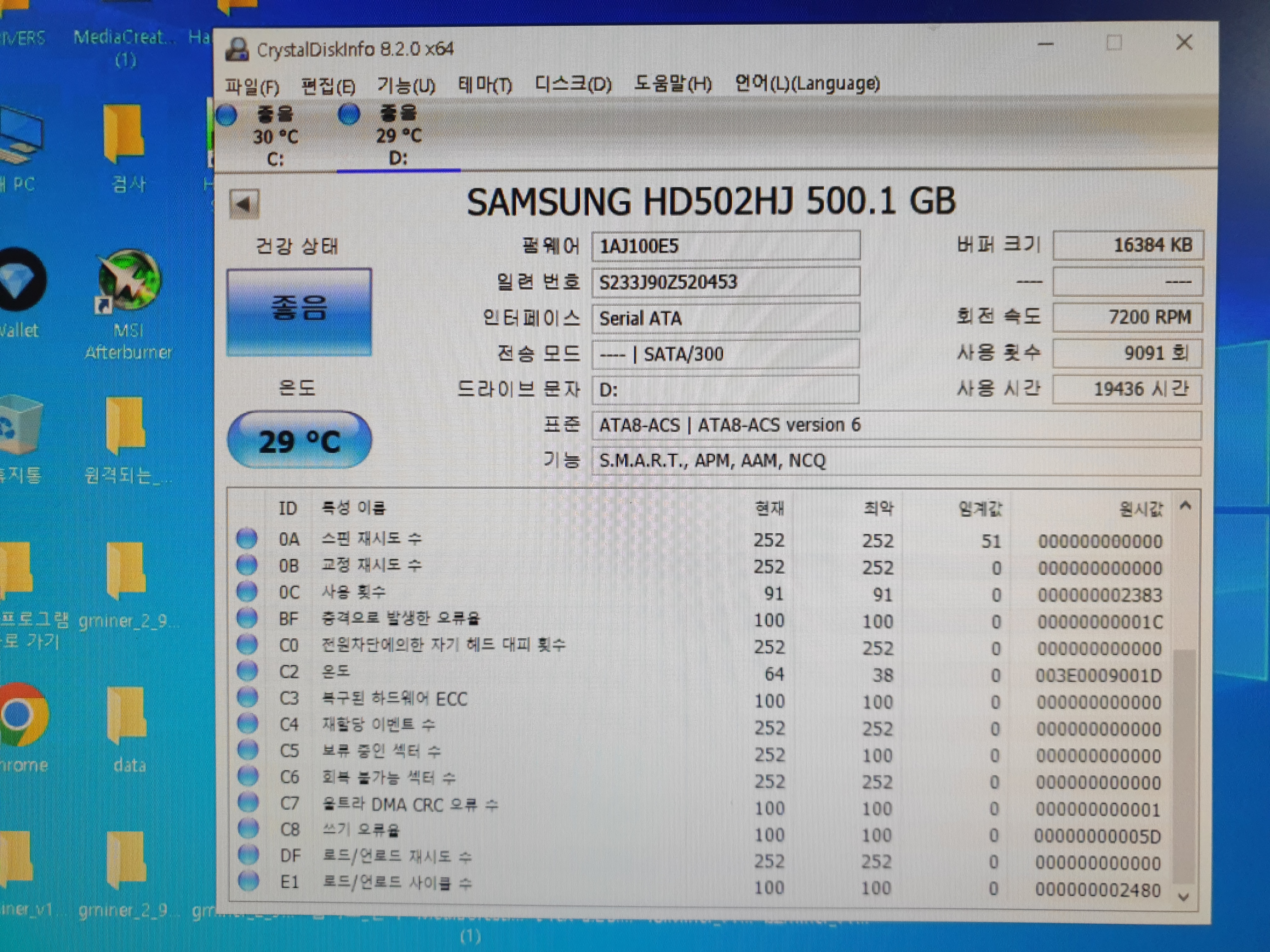1270x952 pixels.
Task: Click the interface field Serial ATA
Action: click(x=726, y=318)
